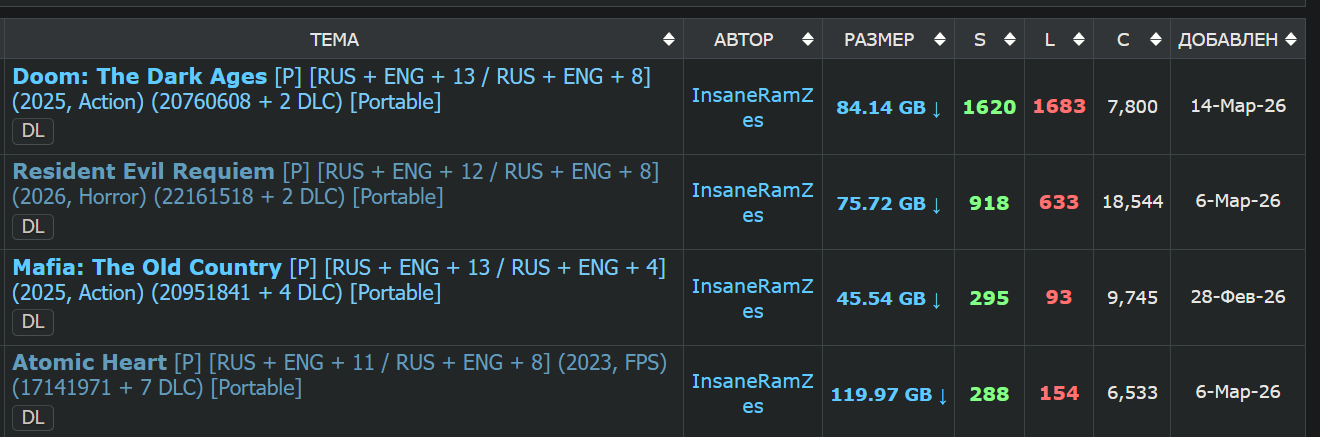Sort by C column arrows

pyautogui.click(x=1155, y=40)
